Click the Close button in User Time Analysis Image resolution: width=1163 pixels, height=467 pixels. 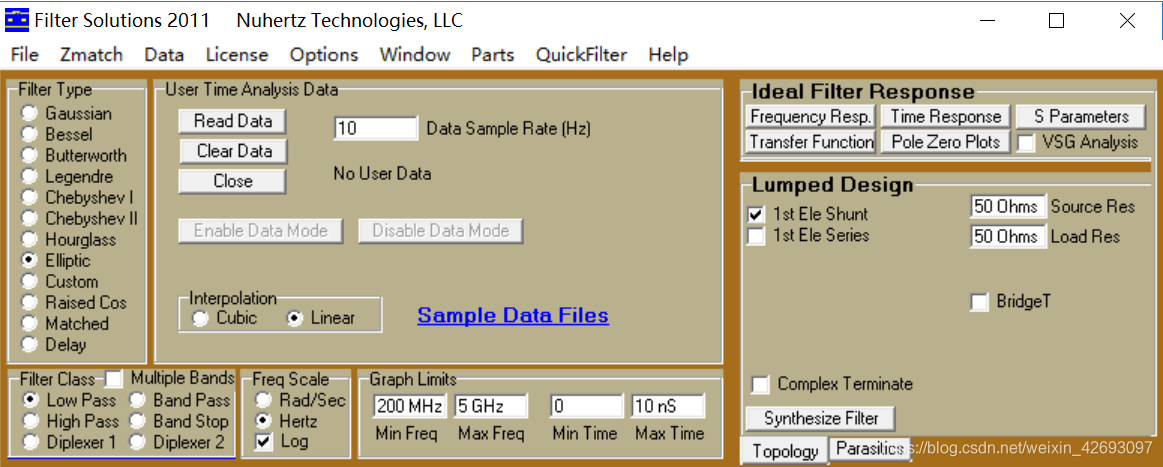pyautogui.click(x=233, y=181)
